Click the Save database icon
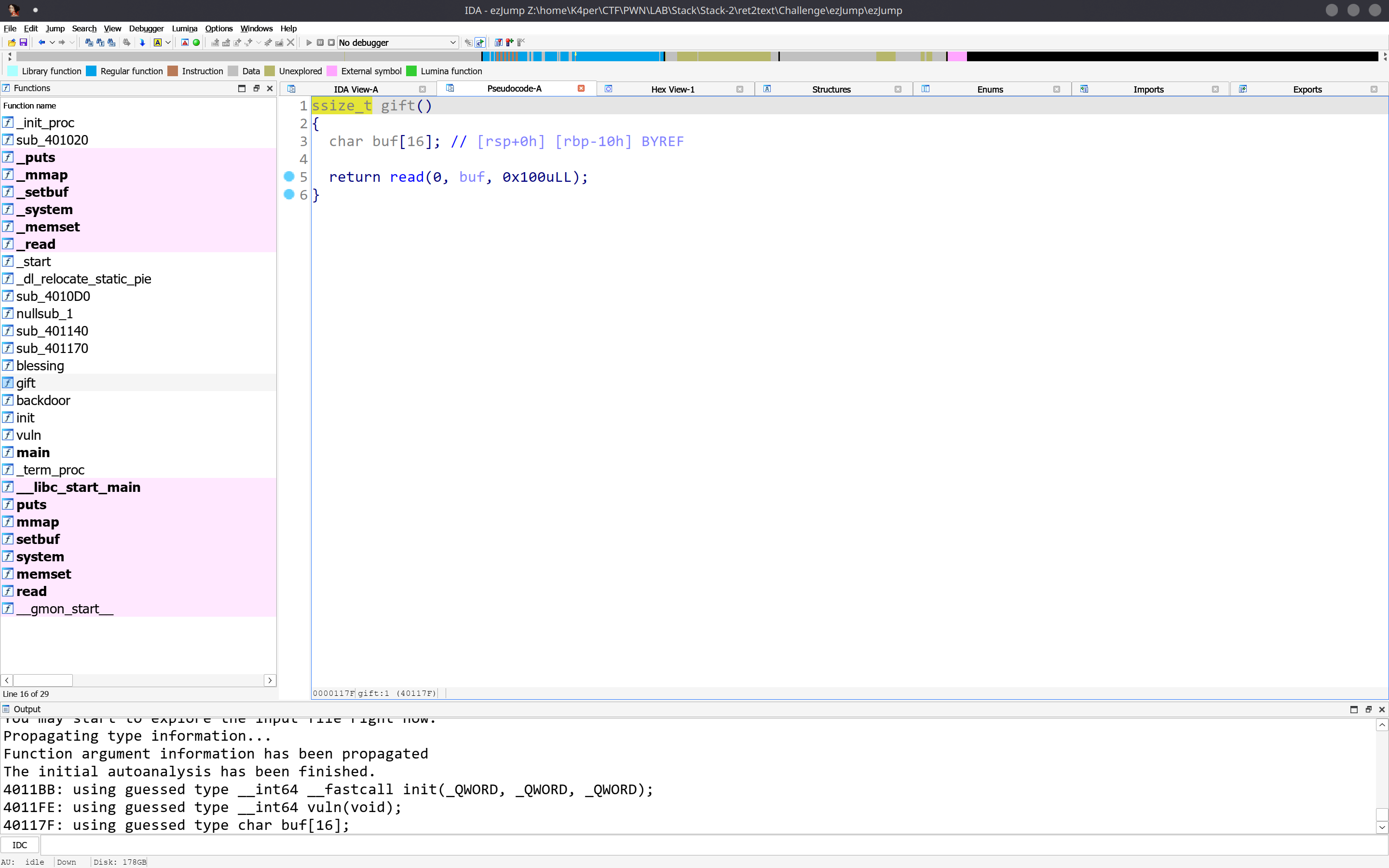The image size is (1389, 868). [24, 42]
